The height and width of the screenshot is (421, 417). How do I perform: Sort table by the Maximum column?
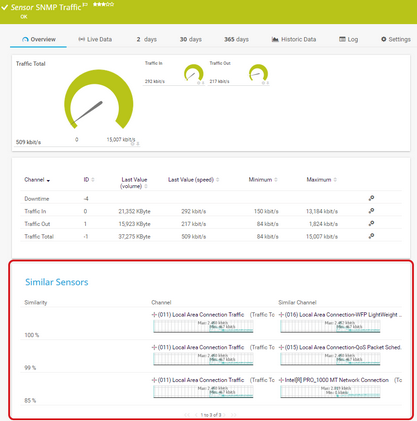pyautogui.click(x=321, y=180)
